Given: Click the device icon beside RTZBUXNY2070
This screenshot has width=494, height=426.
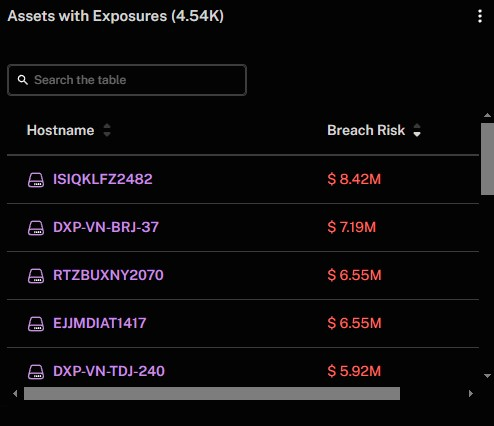Looking at the screenshot, I should [x=36, y=276].
